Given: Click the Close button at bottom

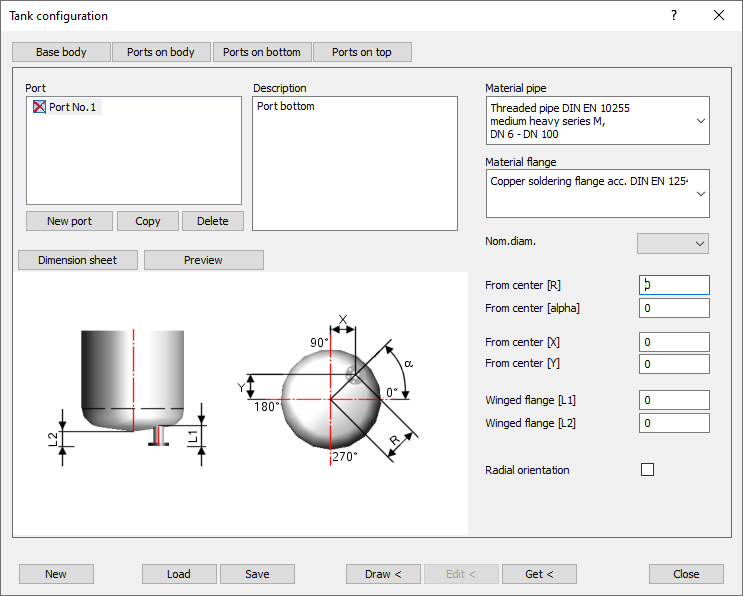Looking at the screenshot, I should 686,574.
